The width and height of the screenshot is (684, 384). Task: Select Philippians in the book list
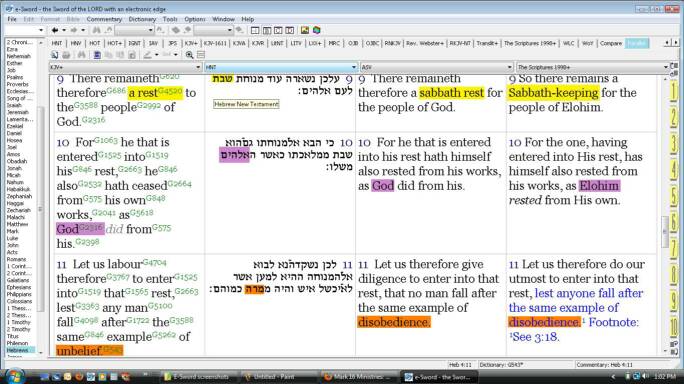19,294
